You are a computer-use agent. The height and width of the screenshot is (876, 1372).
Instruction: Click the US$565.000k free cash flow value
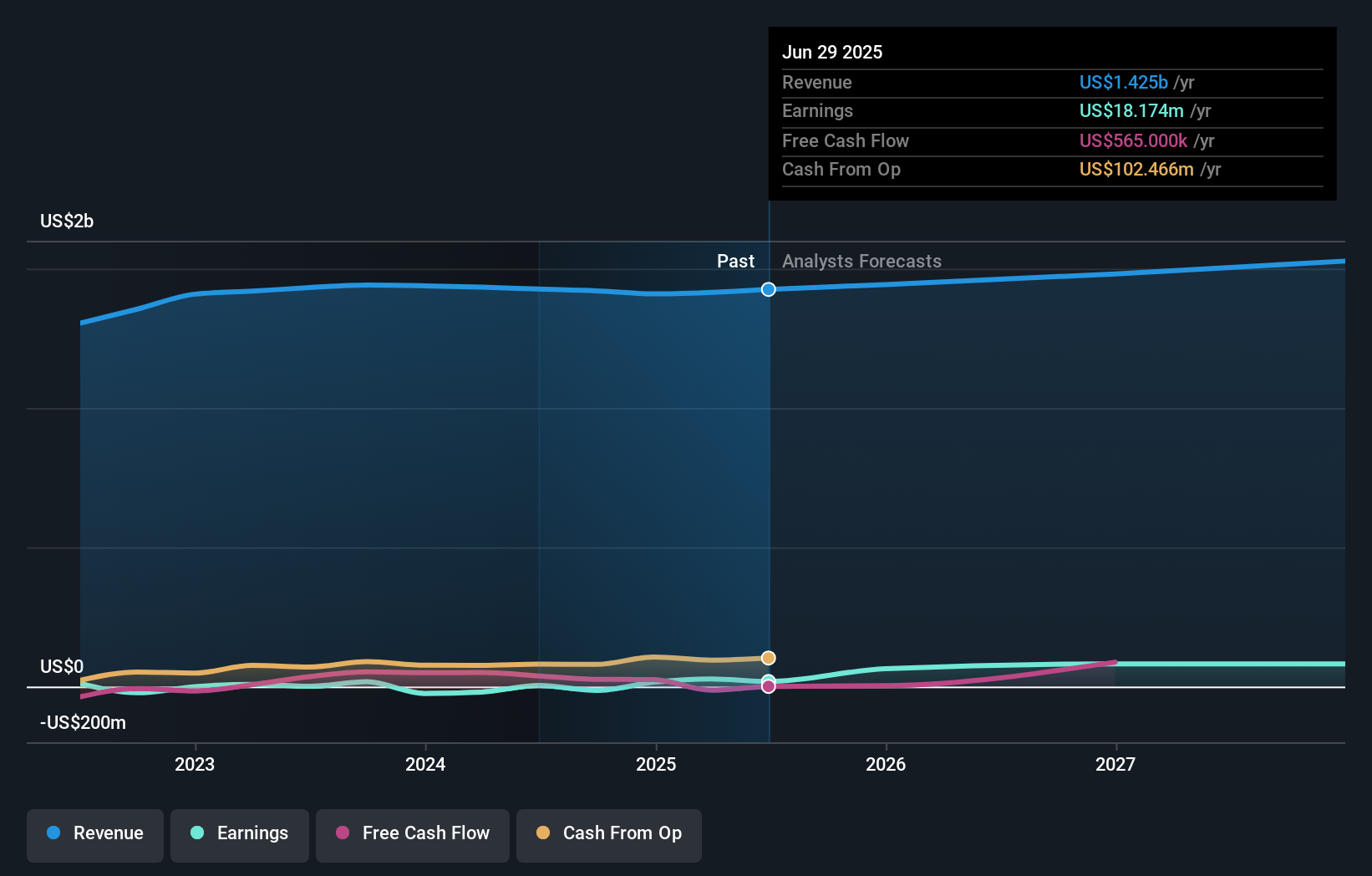coord(1133,140)
